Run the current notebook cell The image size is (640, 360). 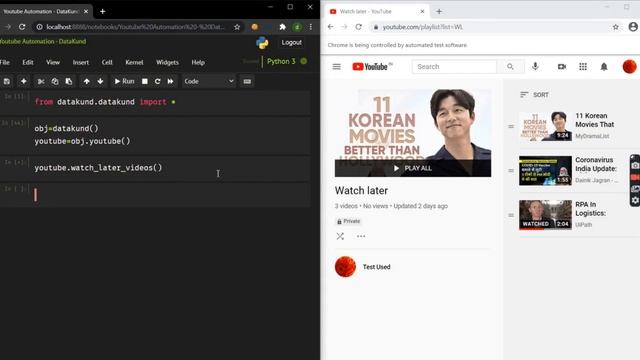point(124,81)
